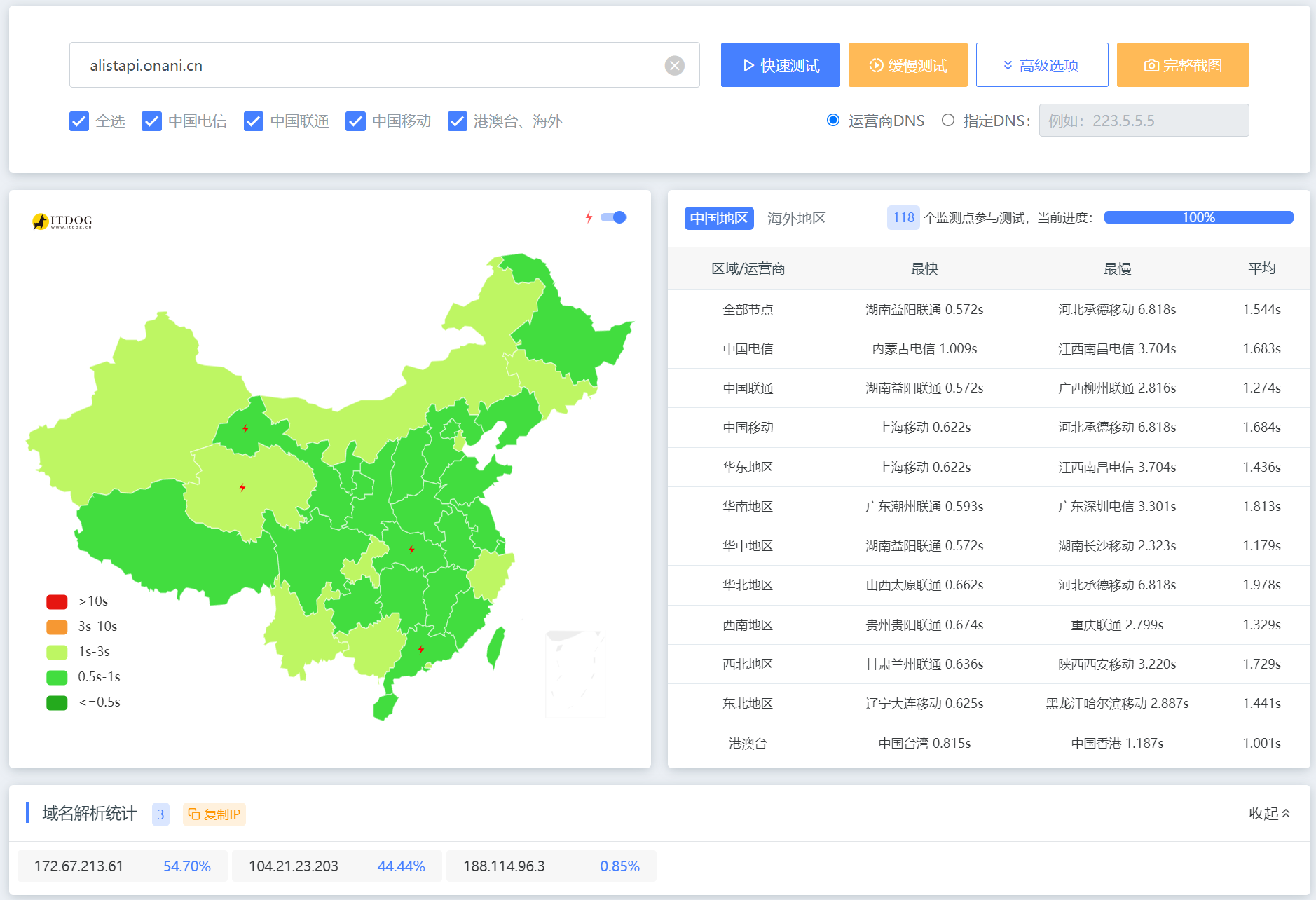Click the DNS input field 例如：223.5.5.5

[x=1144, y=121]
